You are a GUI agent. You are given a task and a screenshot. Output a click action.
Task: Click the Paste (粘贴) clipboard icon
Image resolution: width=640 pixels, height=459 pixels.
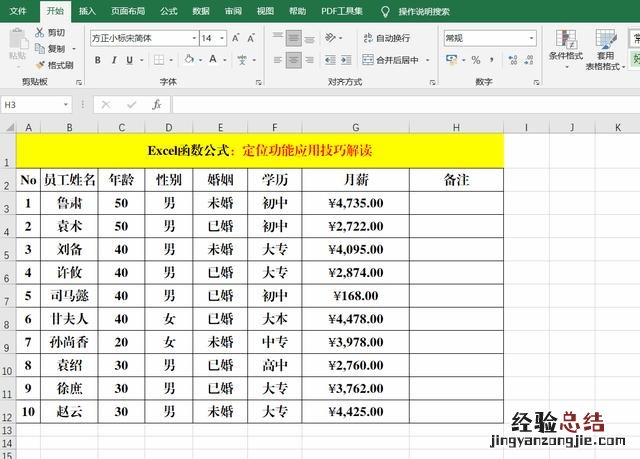[18, 40]
